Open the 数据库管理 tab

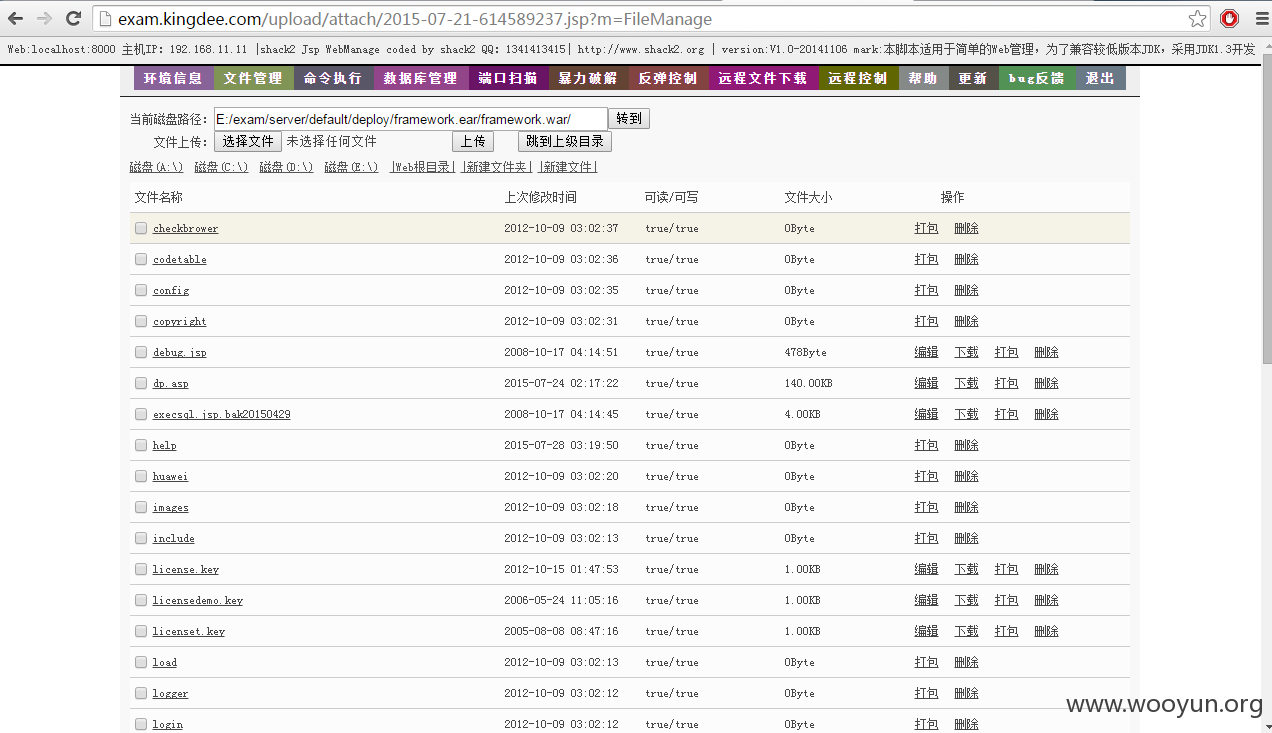tap(421, 78)
